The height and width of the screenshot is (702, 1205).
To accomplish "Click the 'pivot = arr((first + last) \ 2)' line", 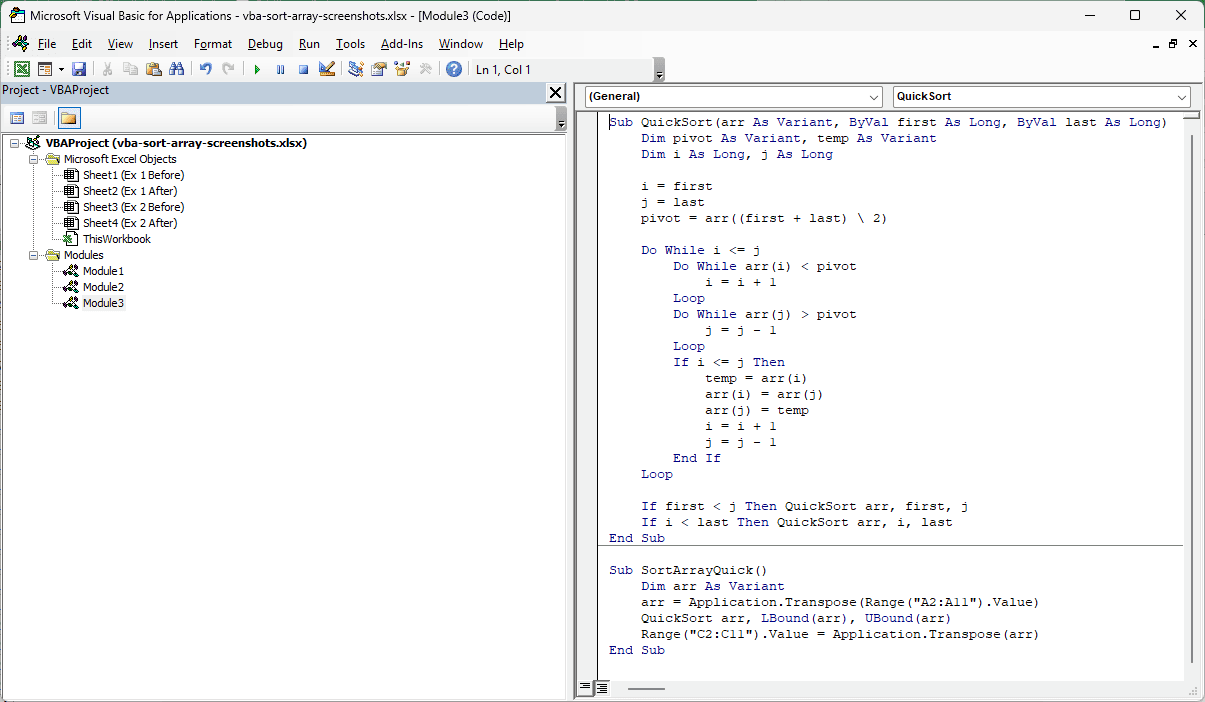I will coord(764,218).
